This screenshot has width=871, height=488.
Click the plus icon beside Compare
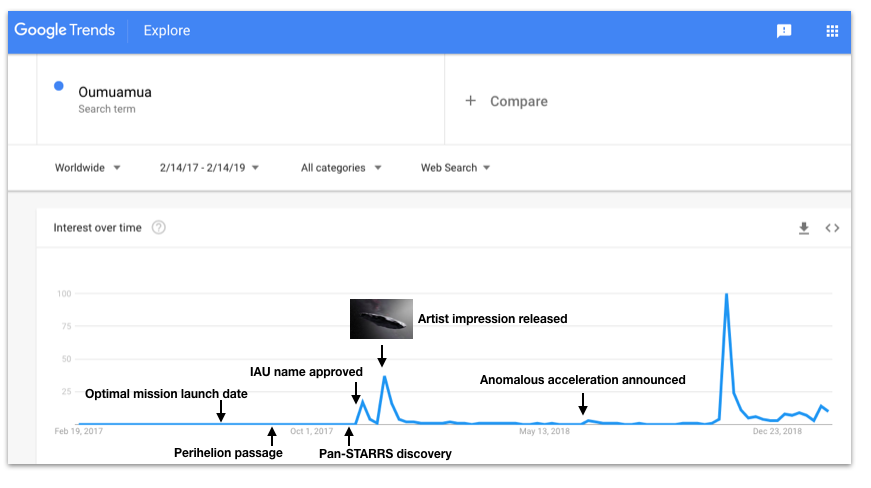tap(470, 100)
